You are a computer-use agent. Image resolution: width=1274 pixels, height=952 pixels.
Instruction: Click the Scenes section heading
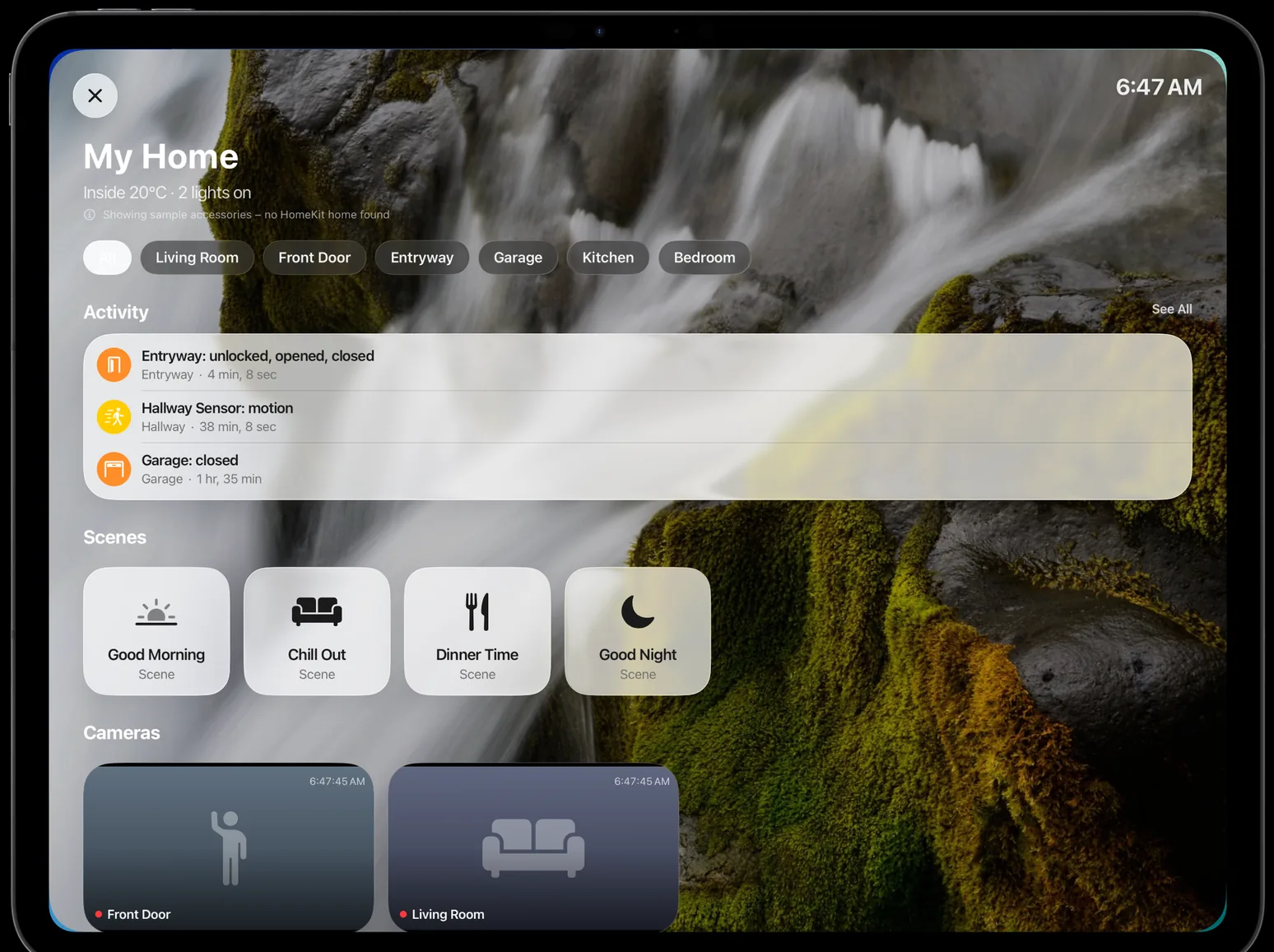pos(114,537)
